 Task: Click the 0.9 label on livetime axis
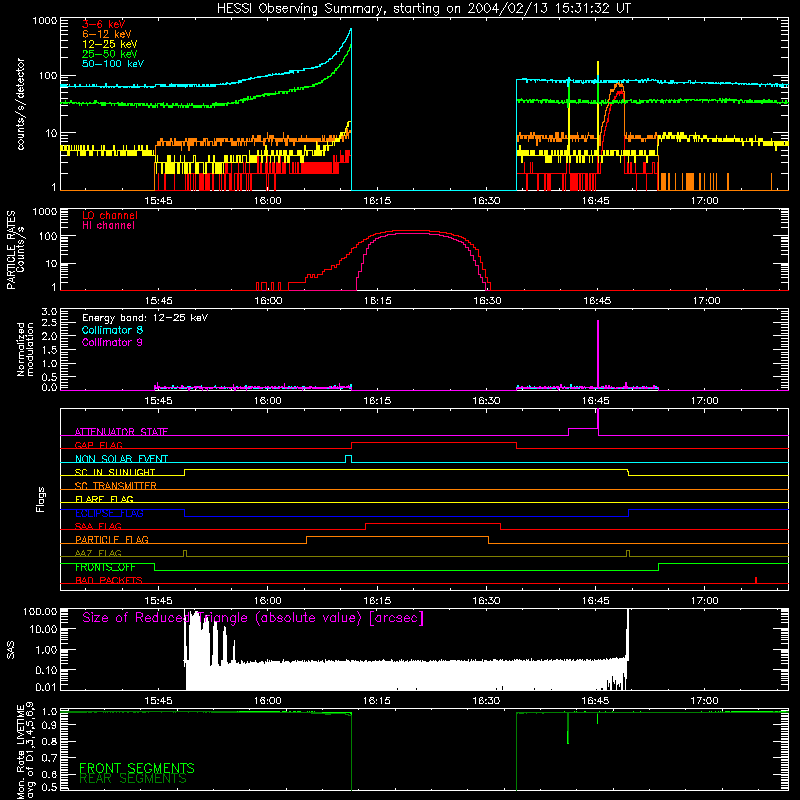[49, 725]
